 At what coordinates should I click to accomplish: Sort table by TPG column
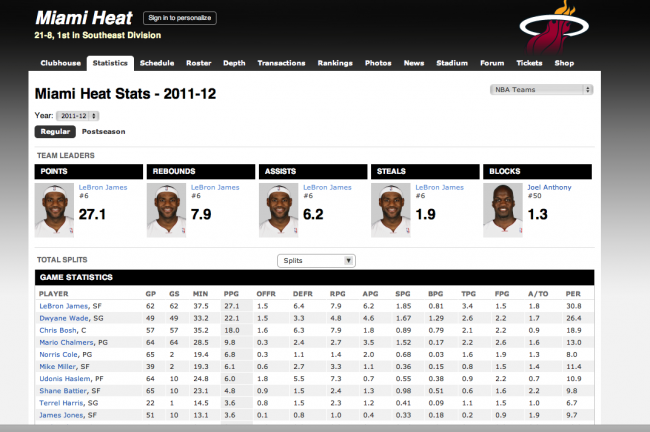click(468, 294)
